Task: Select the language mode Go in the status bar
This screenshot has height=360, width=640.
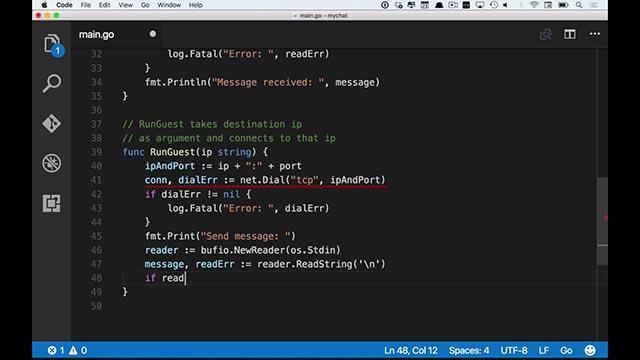Action: (566, 351)
